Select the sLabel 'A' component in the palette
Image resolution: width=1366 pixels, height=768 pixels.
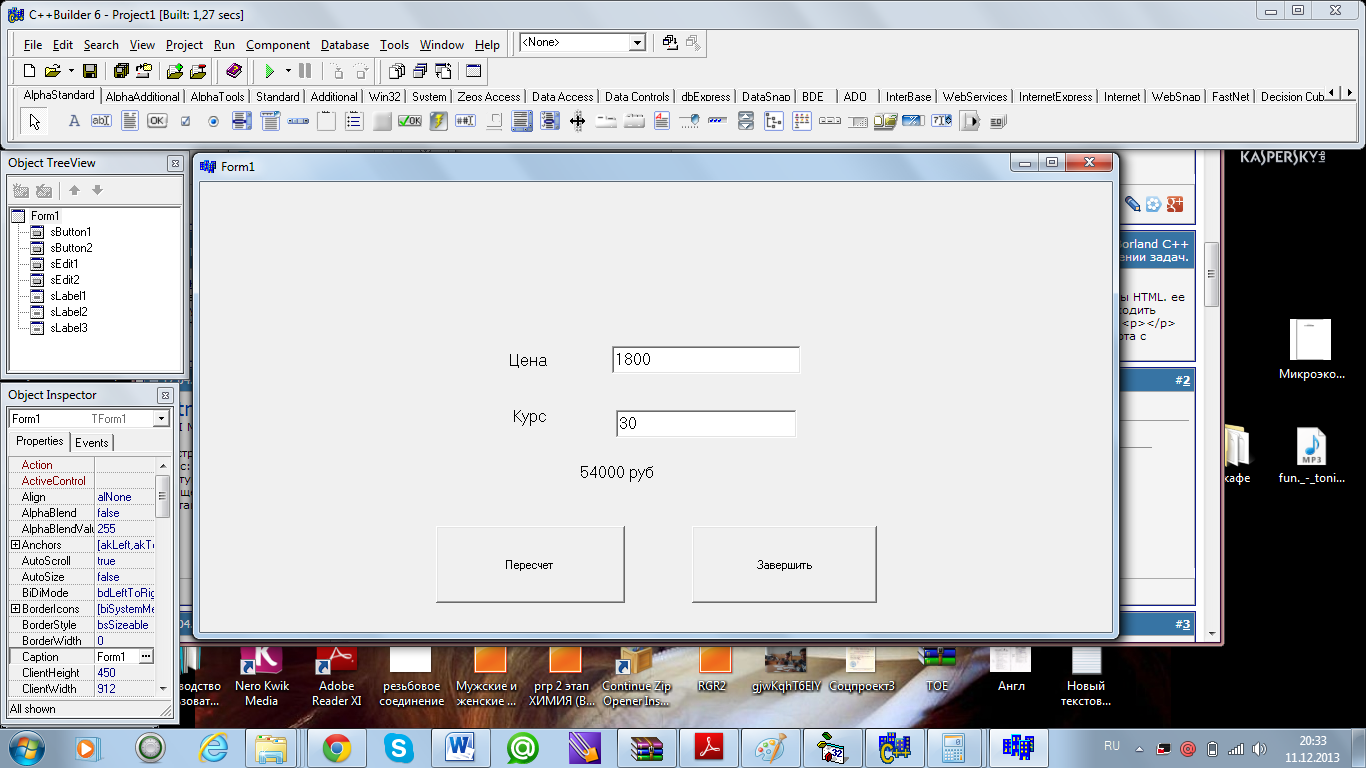tap(73, 121)
